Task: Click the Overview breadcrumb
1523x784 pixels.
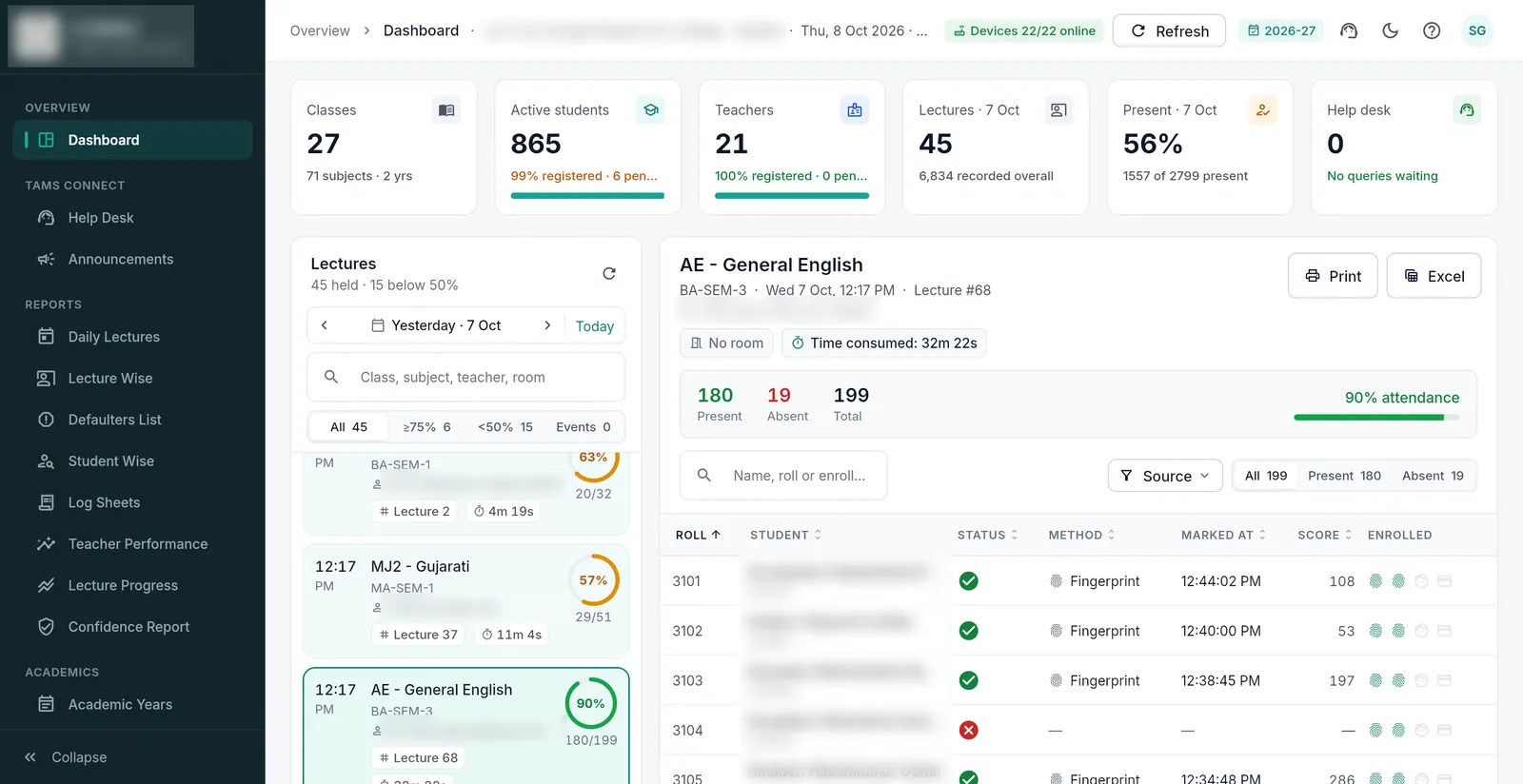Action: [320, 30]
